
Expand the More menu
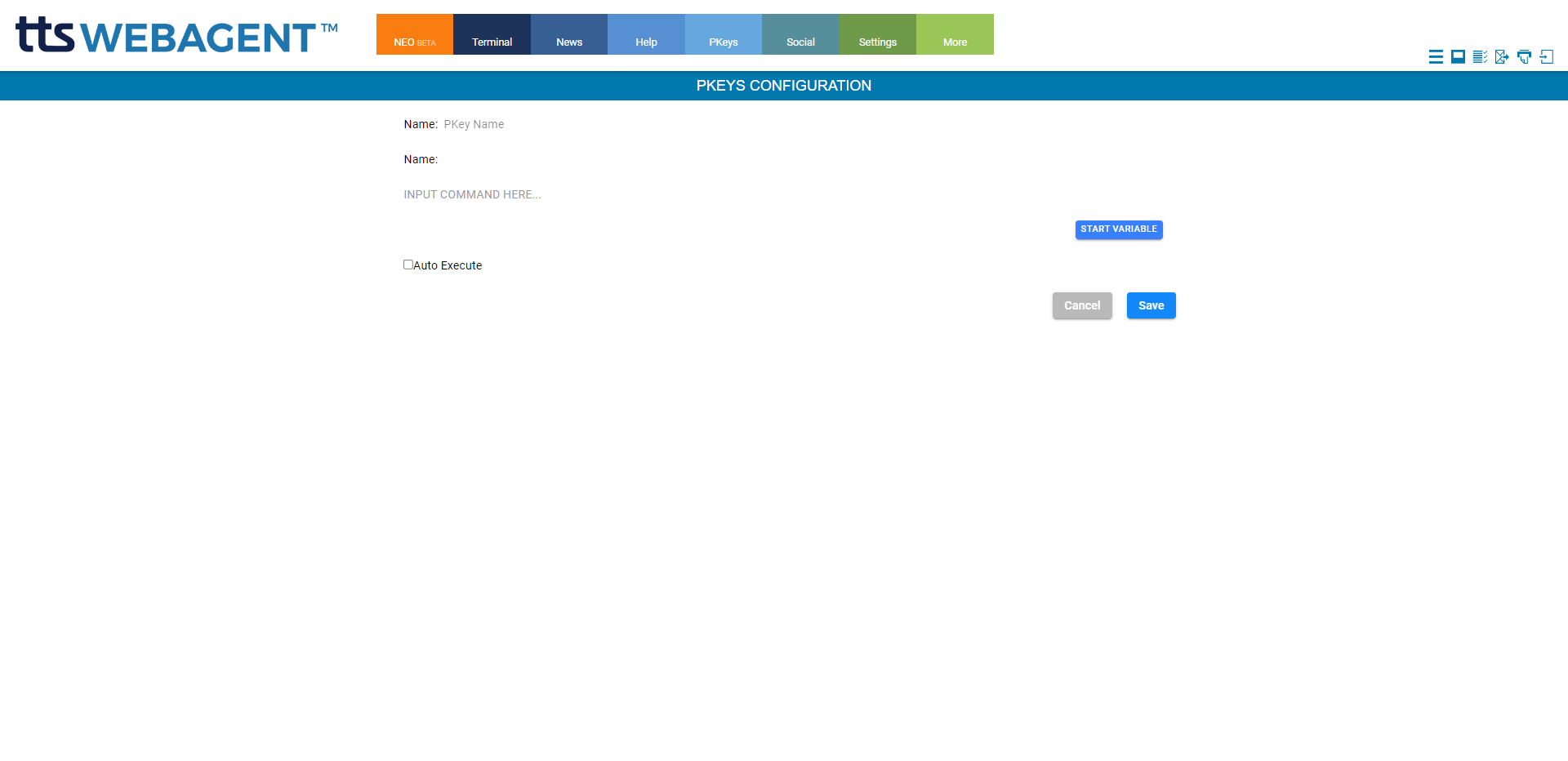[955, 35]
